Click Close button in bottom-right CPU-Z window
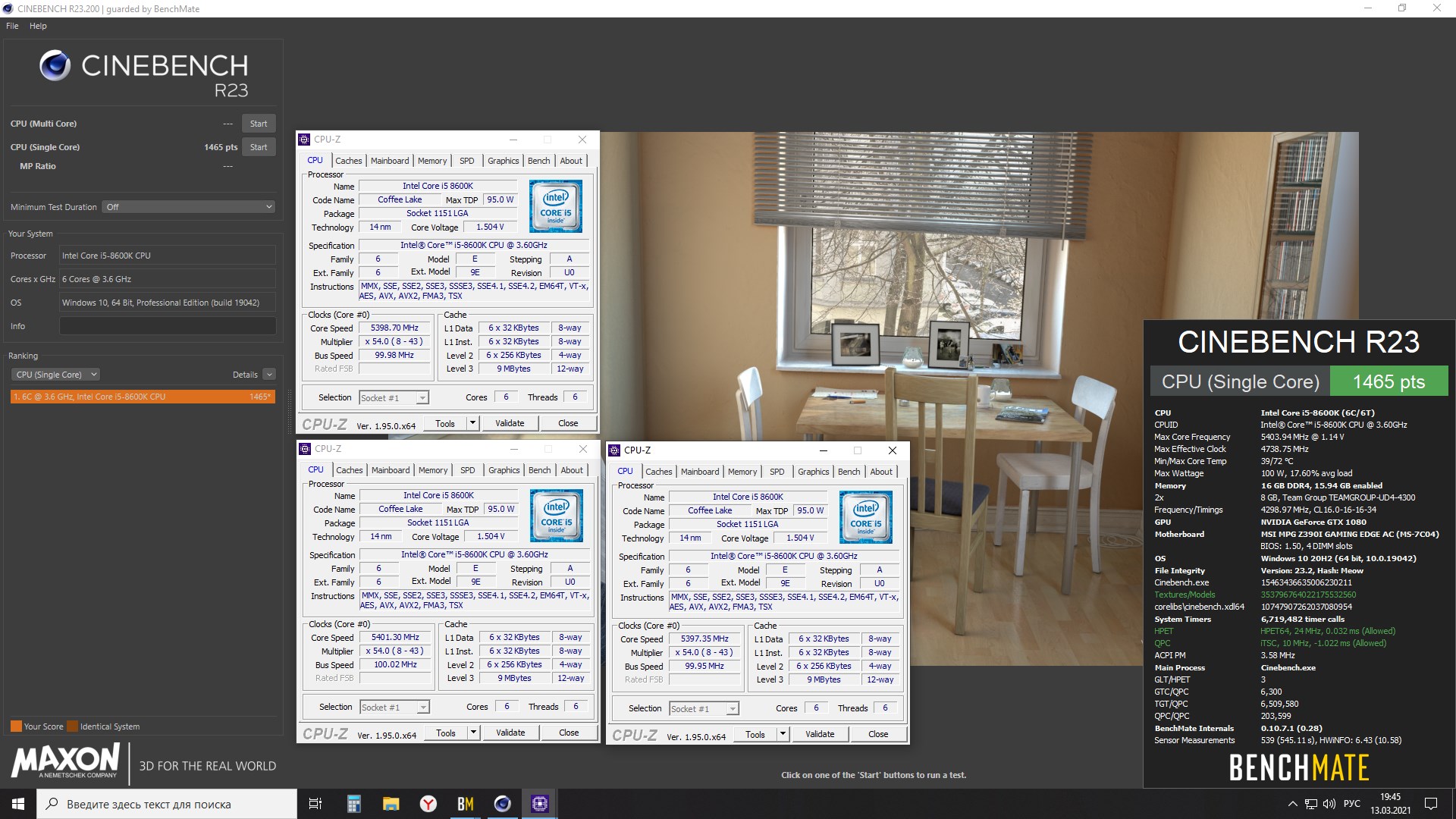This screenshot has width=1456, height=819. point(878,734)
